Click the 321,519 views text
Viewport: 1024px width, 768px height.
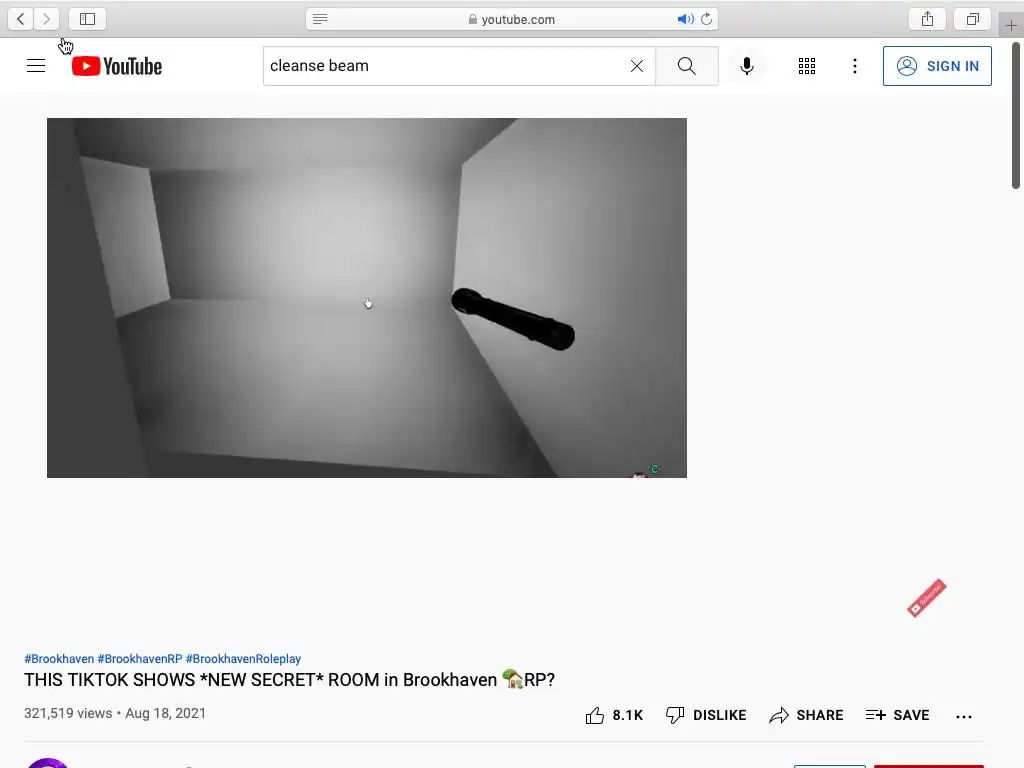coord(68,713)
